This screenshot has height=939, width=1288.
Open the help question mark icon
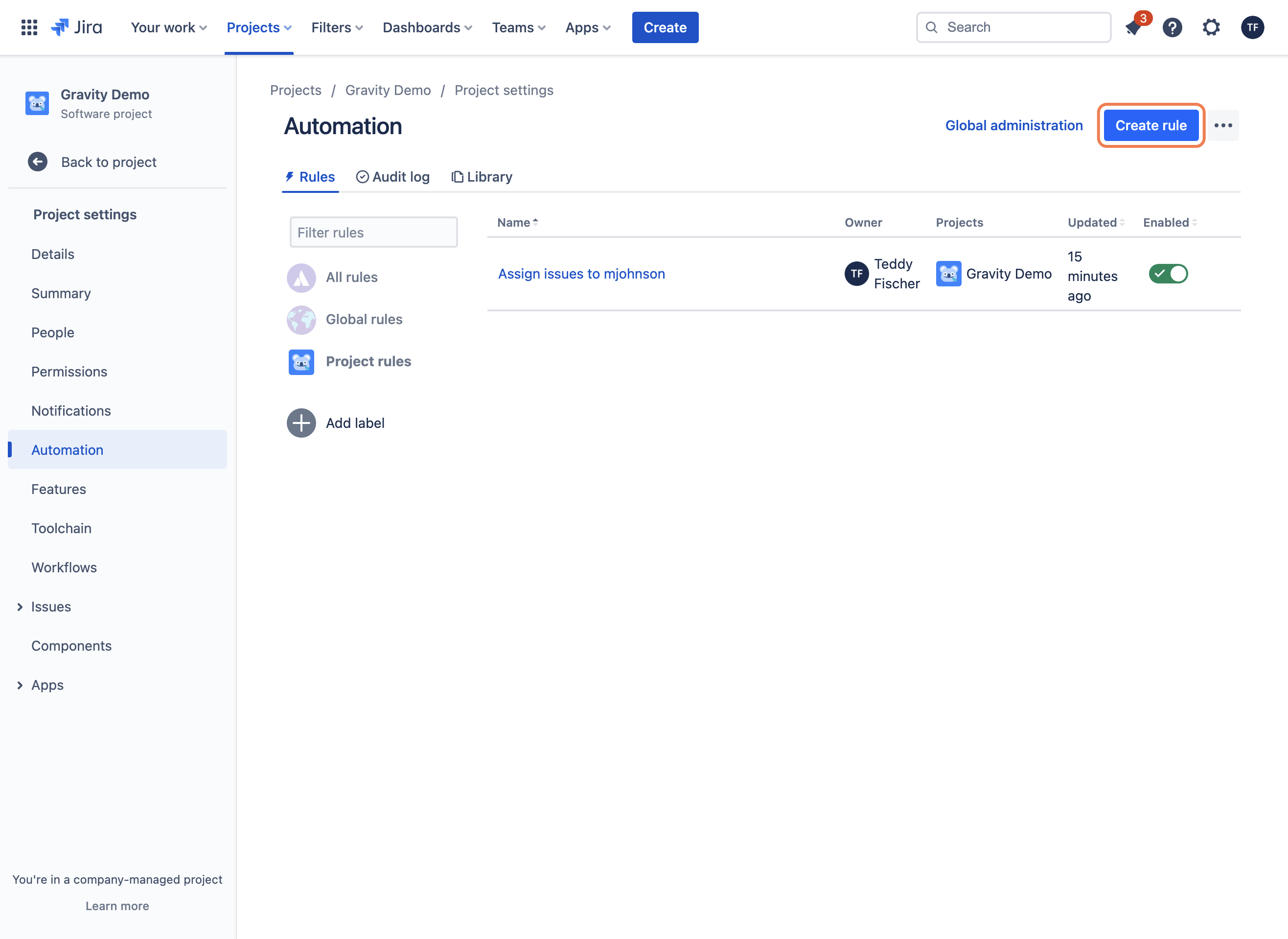point(1172,27)
